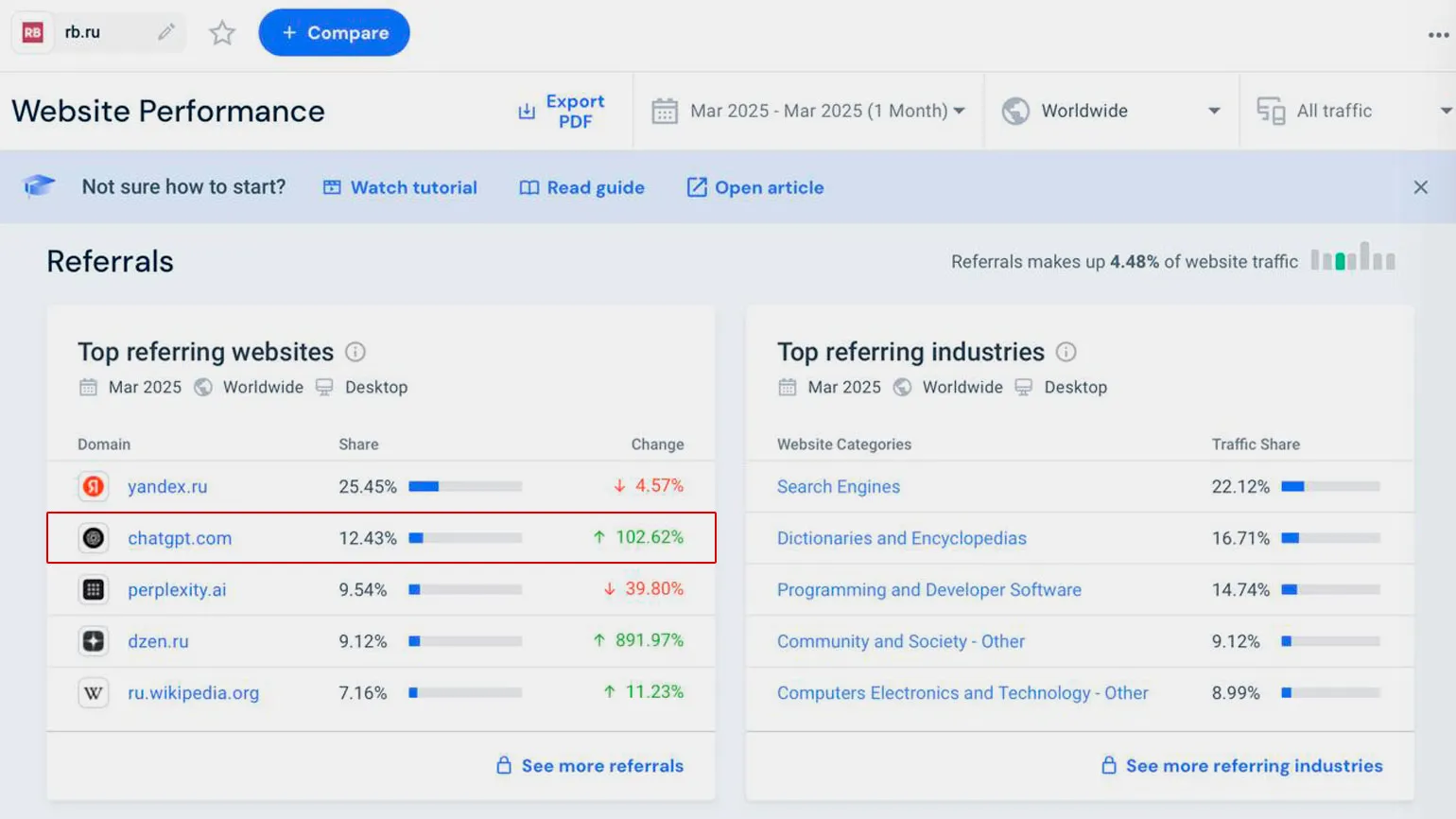Image resolution: width=1456 pixels, height=819 pixels.
Task: Open the Watch tutorial link
Action: coord(400,187)
